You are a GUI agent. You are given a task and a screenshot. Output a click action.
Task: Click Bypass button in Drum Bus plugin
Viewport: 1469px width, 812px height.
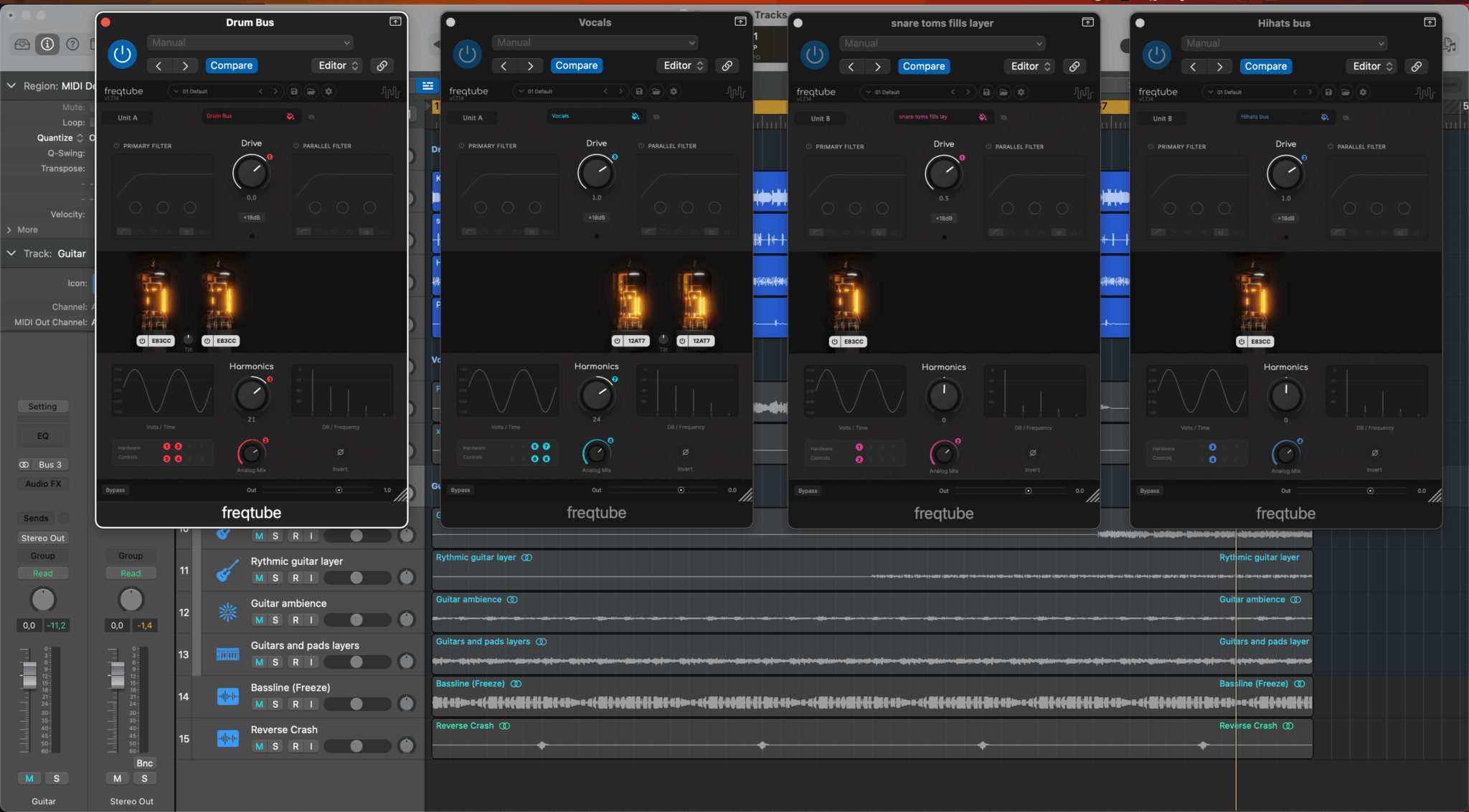tap(115, 490)
